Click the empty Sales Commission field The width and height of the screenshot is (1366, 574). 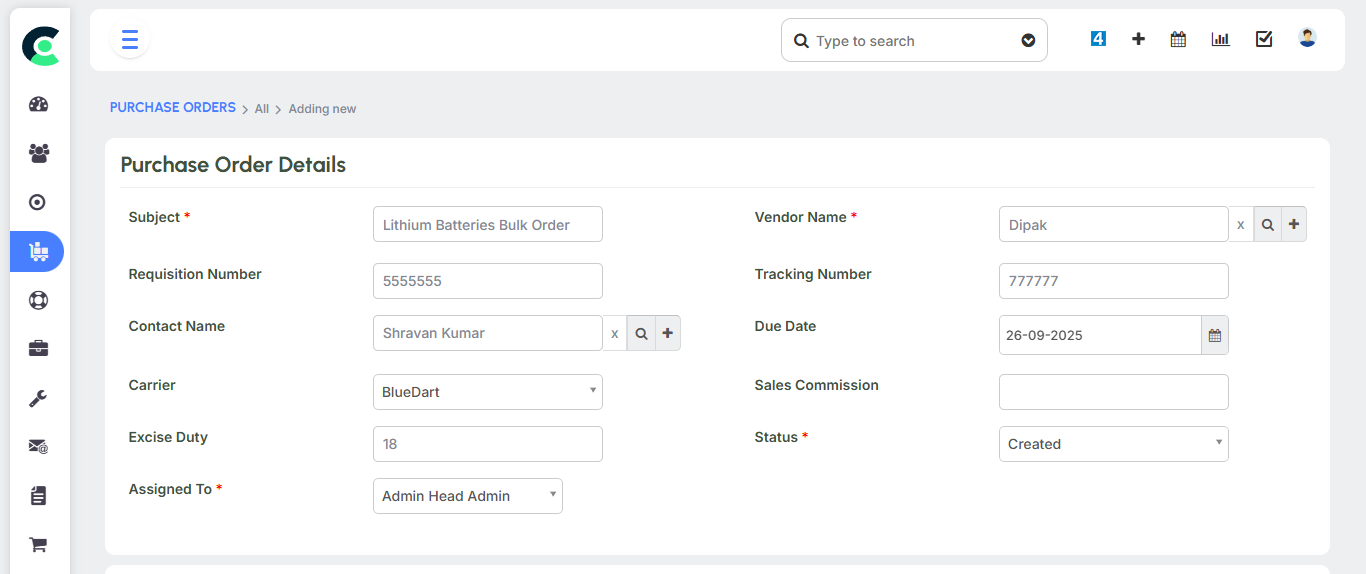tap(1114, 392)
